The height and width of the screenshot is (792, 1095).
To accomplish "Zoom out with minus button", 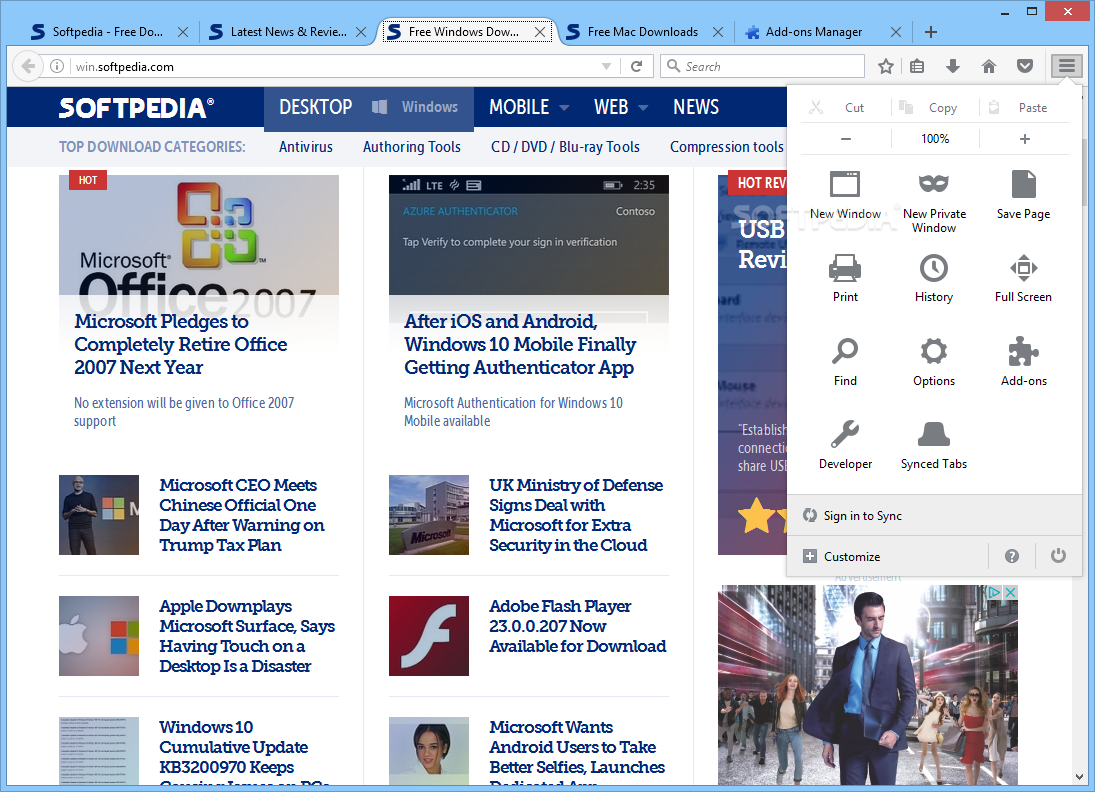I will [846, 139].
